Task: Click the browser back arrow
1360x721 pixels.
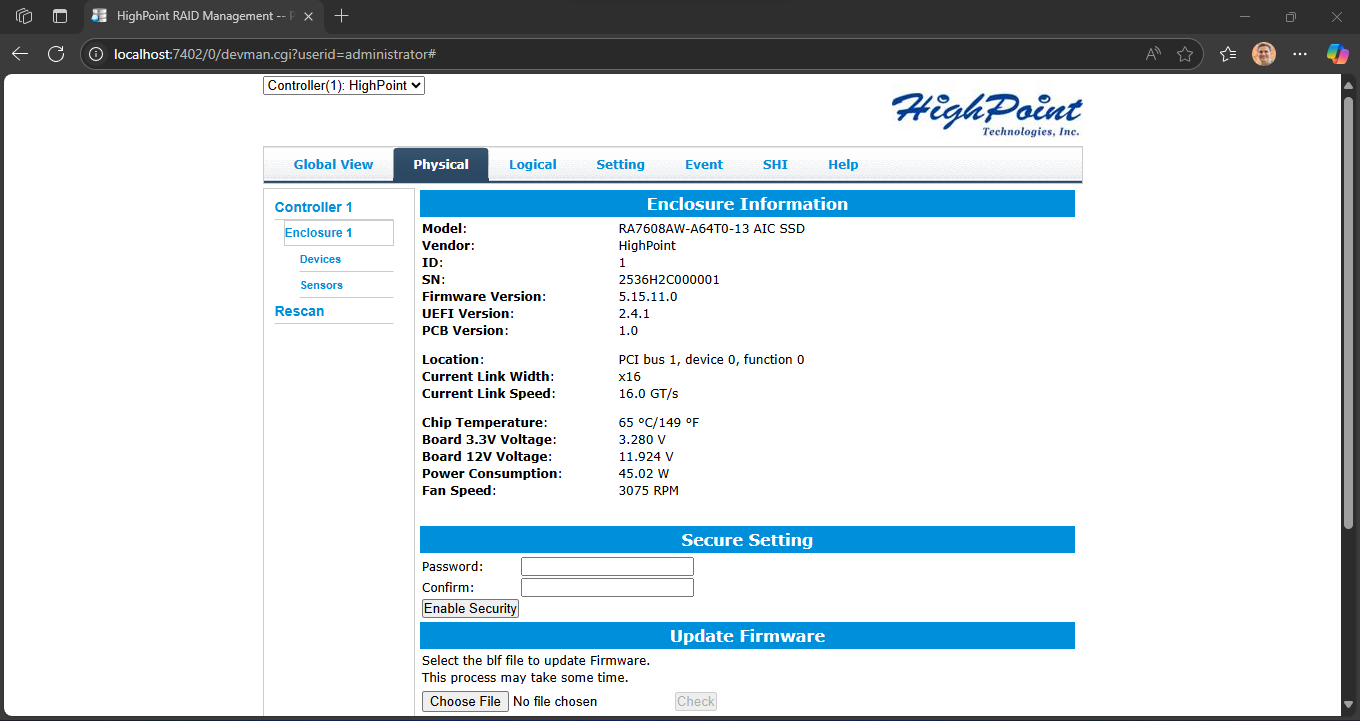Action: click(x=20, y=54)
